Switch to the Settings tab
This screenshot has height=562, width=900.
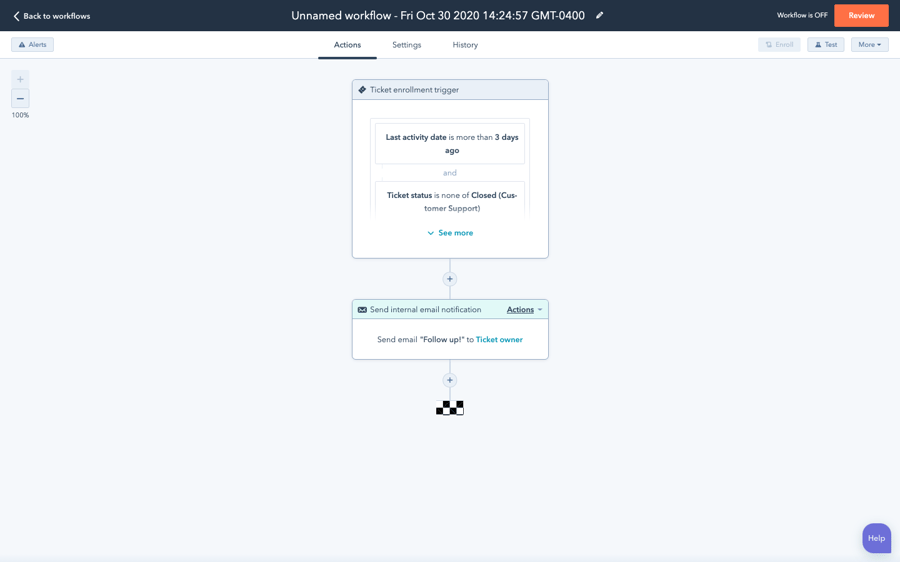tap(406, 45)
